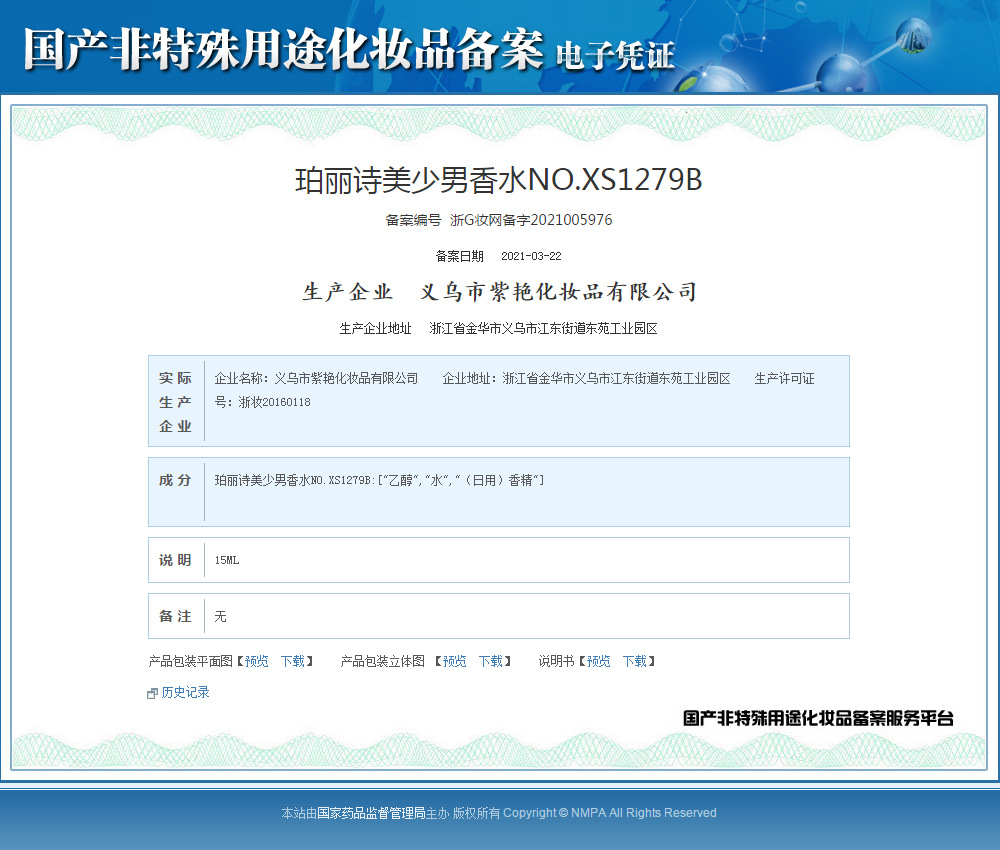Preview the 产品包装立体图 image
This screenshot has width=1000, height=850.
pyautogui.click(x=454, y=661)
